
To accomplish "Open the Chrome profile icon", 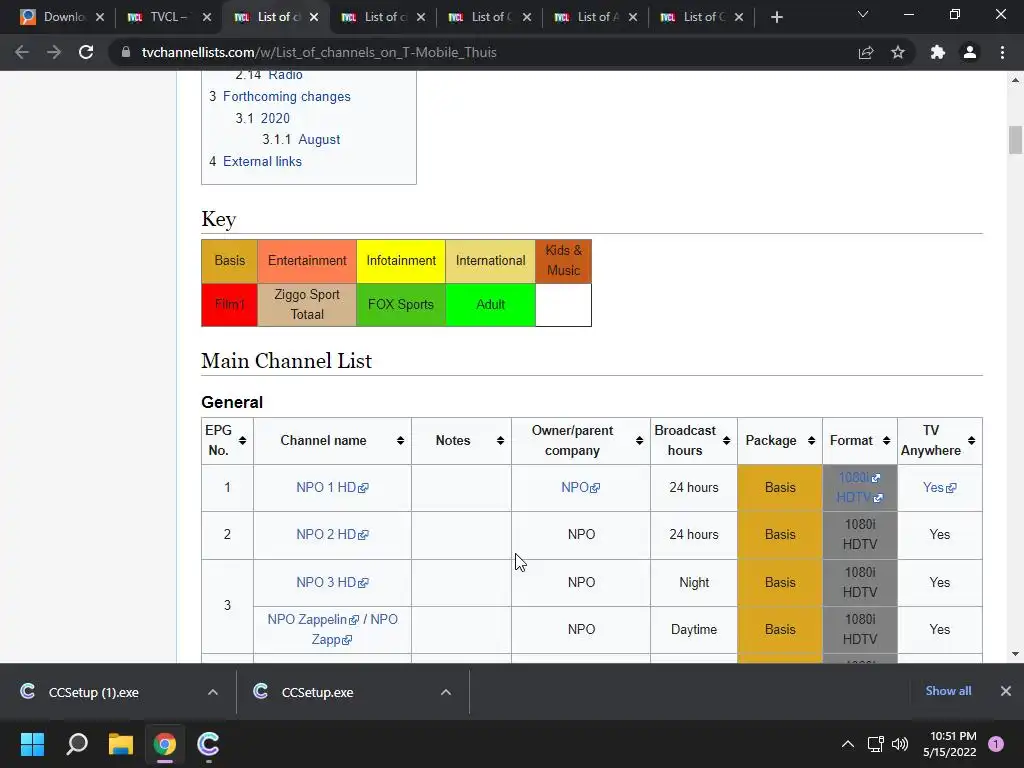I will (970, 52).
